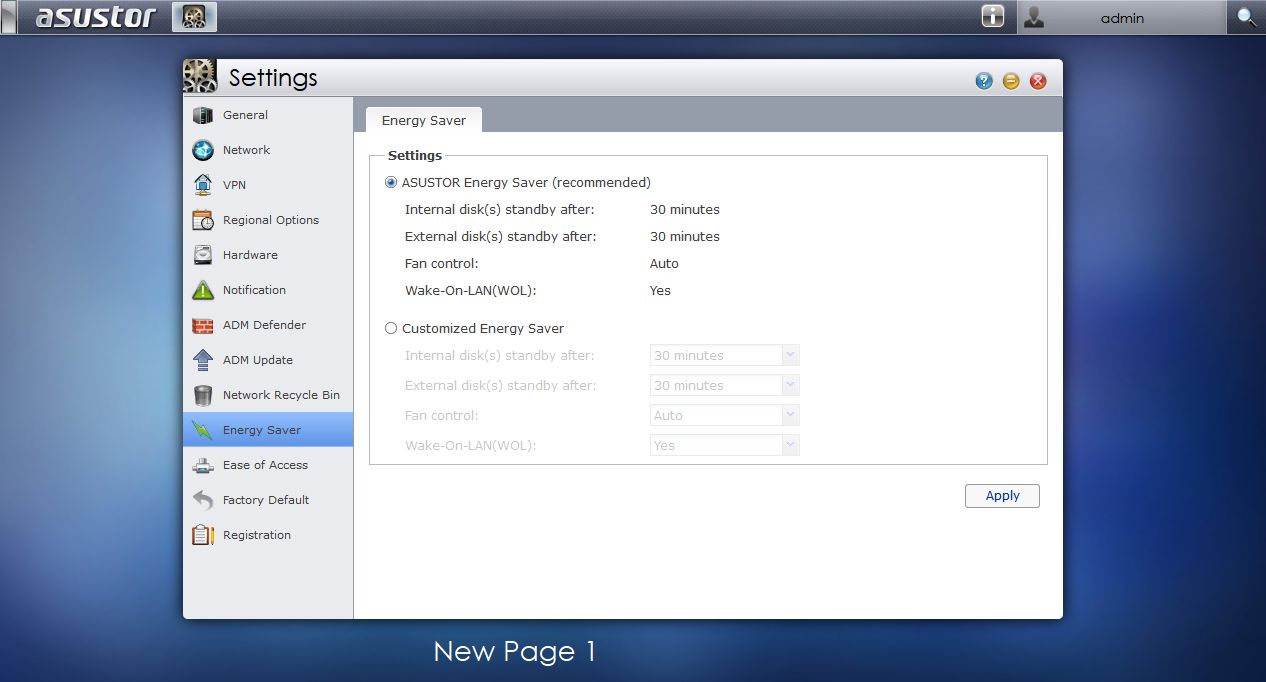Click the External disk 30 minutes value
The height and width of the screenshot is (682, 1266).
(x=685, y=237)
